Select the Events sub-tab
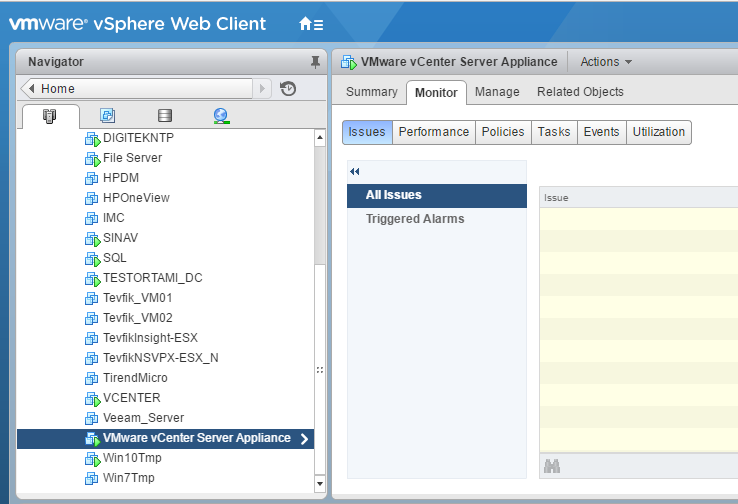The width and height of the screenshot is (738, 504). 602,132
